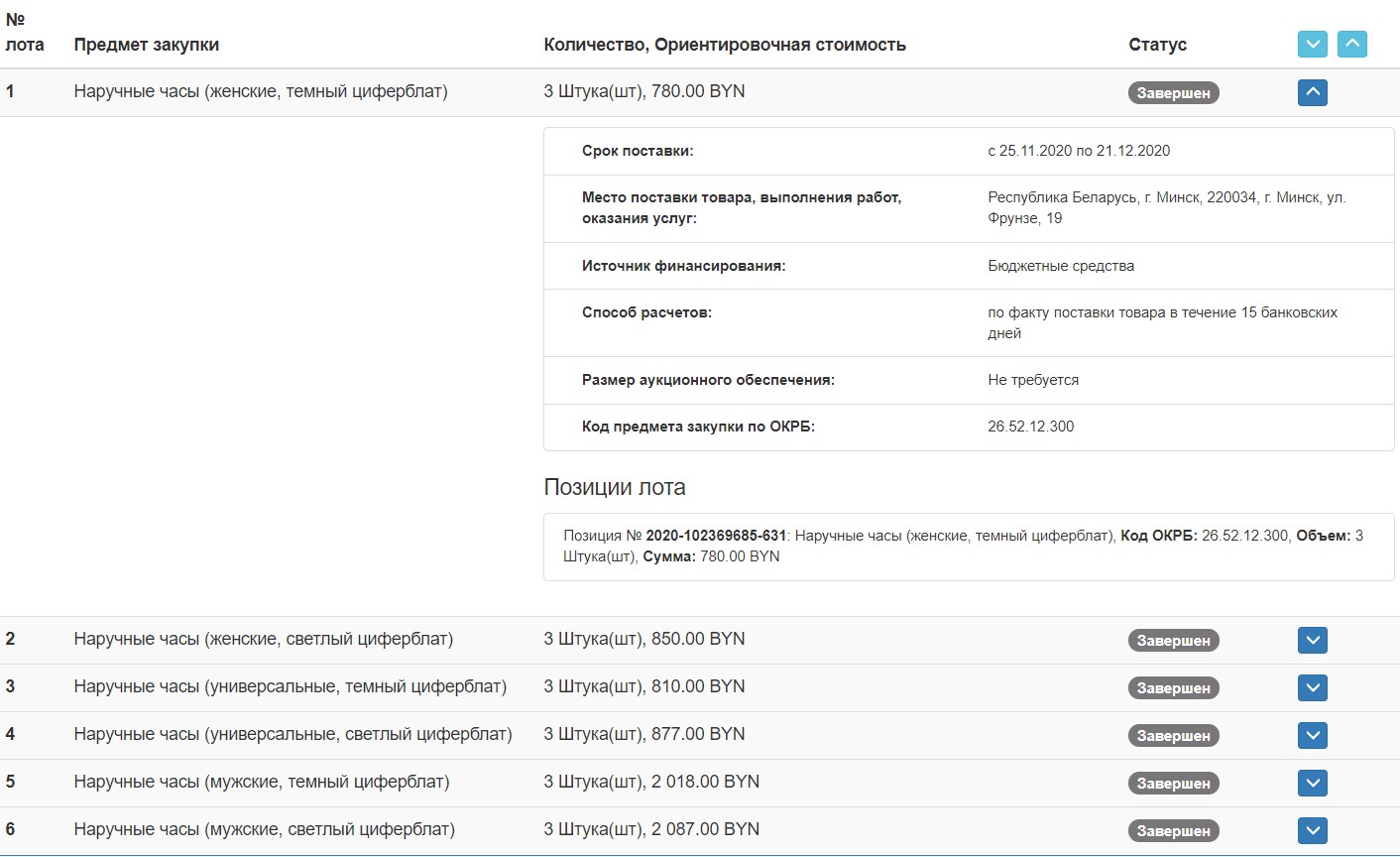Click the 'Способ расчетов:' label
1400x857 pixels.
click(646, 312)
